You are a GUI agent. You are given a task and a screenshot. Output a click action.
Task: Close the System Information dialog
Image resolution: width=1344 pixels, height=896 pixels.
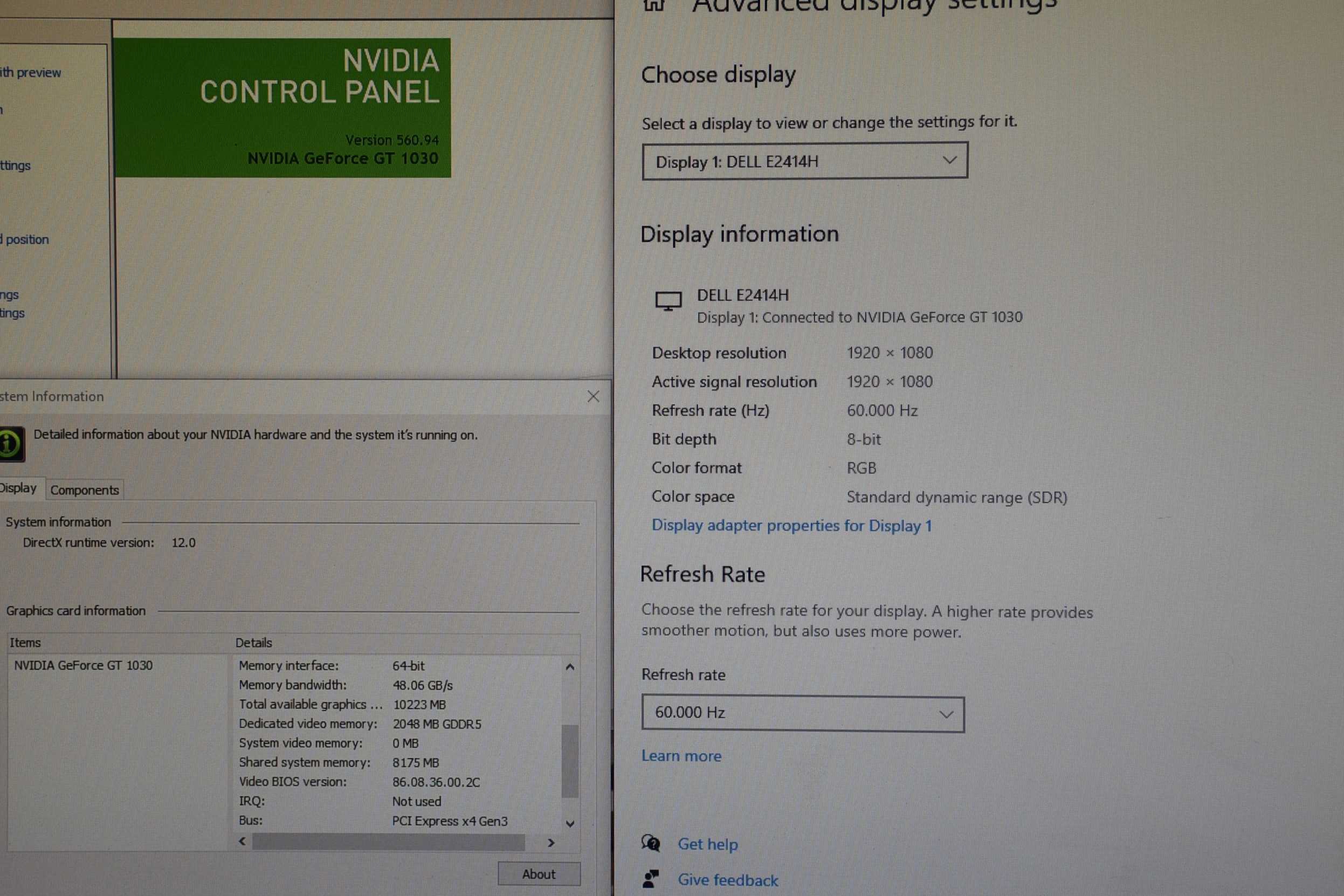(593, 397)
